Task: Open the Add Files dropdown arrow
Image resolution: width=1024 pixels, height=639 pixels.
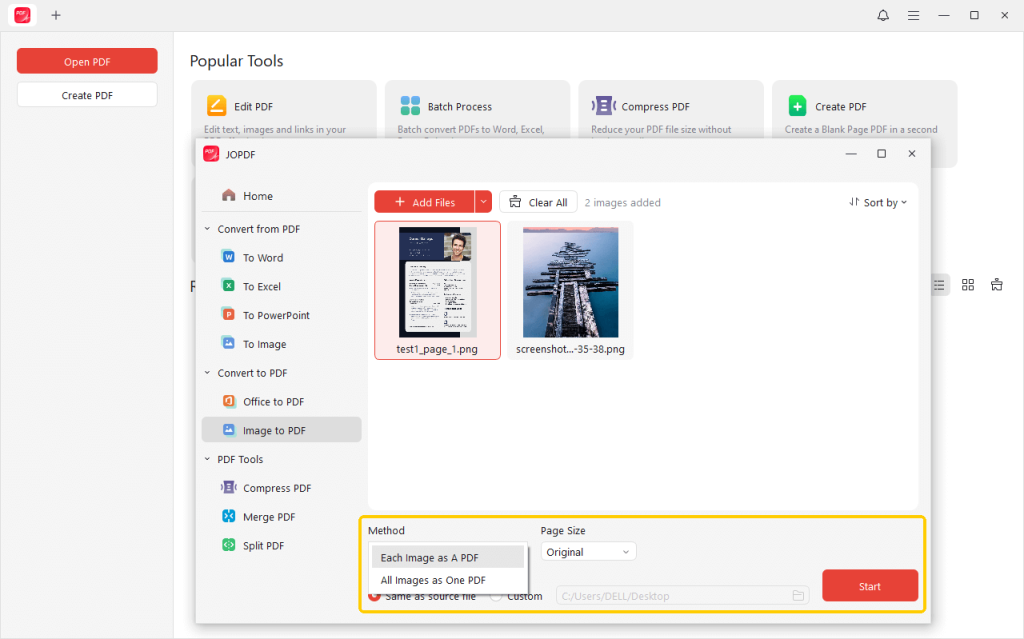Action: point(484,202)
